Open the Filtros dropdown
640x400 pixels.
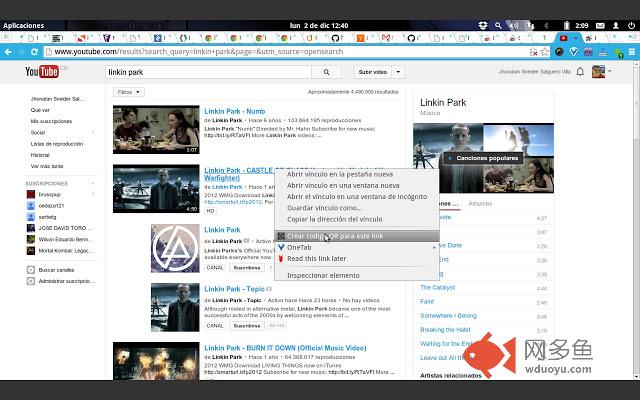(x=129, y=92)
